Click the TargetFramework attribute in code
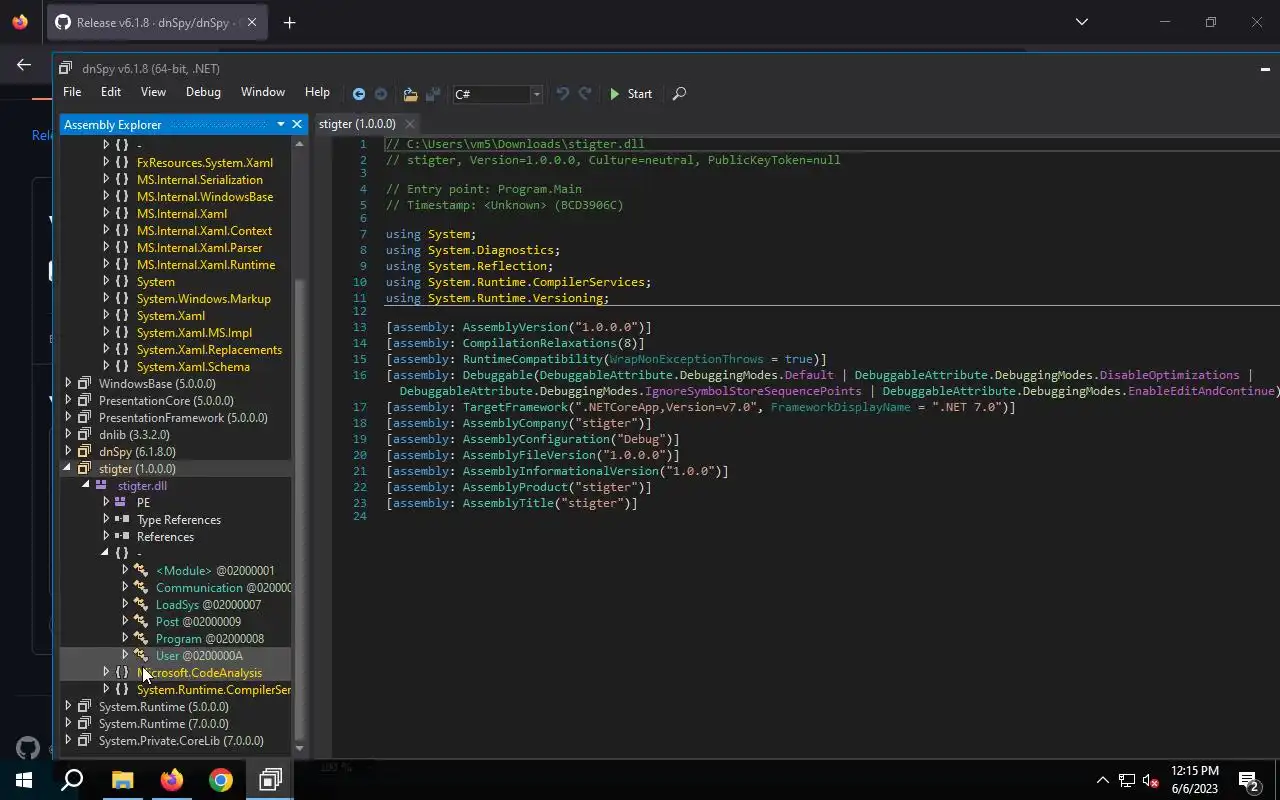Viewport: 1280px width, 800px height. [515, 407]
